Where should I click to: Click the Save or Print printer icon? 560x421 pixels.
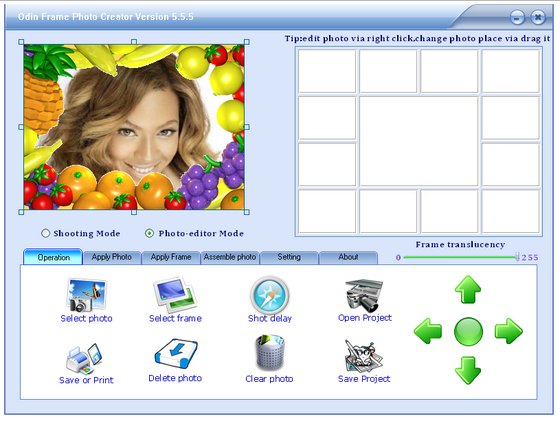point(84,358)
